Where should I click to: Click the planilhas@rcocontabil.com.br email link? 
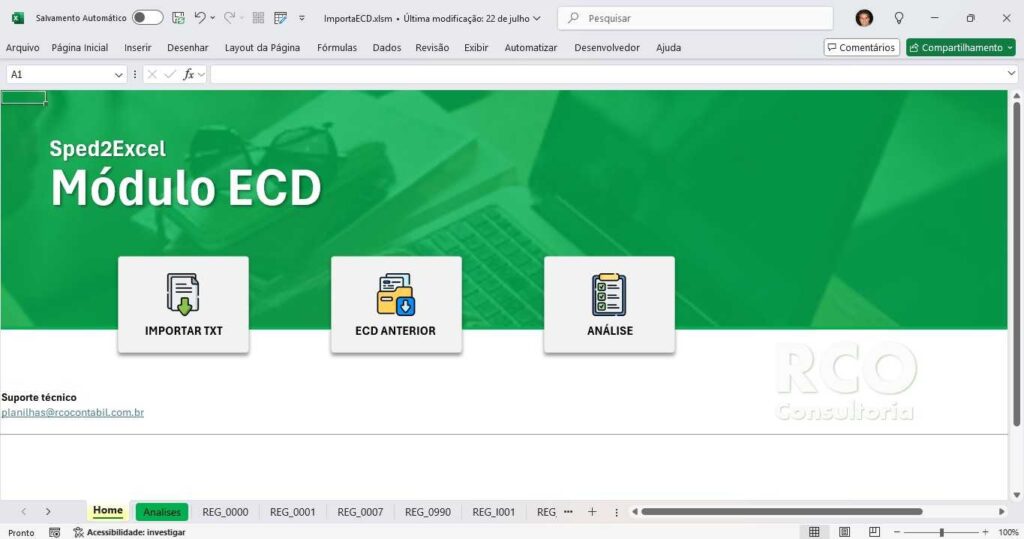[72, 412]
